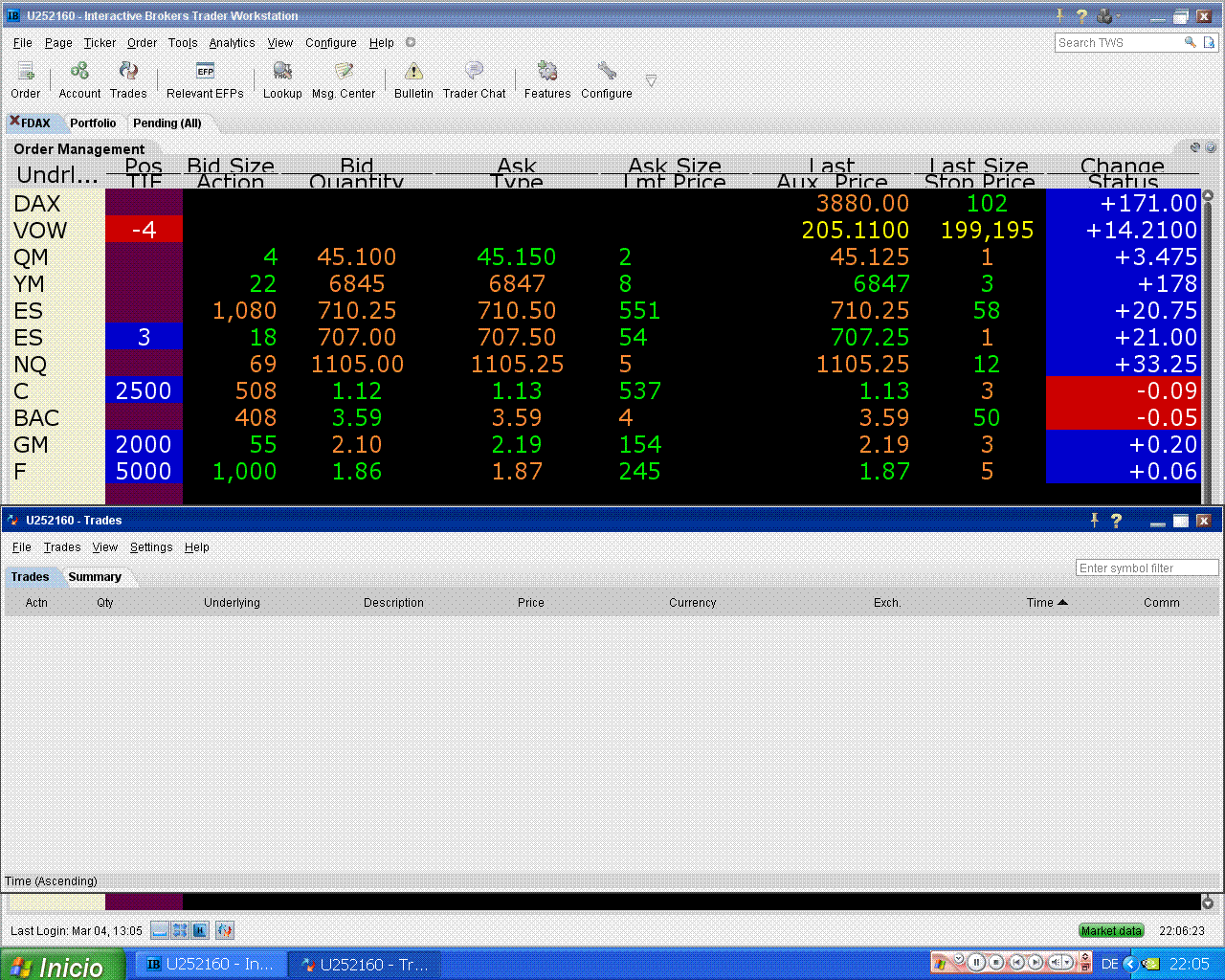Open the Ticker menu
This screenshot has width=1225, height=980.
tap(100, 43)
